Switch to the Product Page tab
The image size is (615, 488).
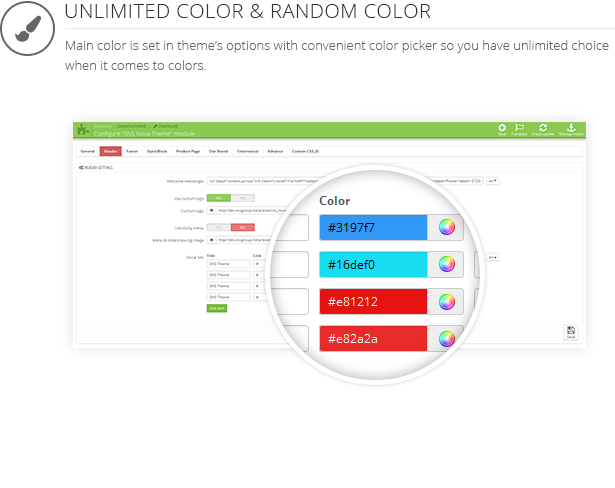pos(188,151)
